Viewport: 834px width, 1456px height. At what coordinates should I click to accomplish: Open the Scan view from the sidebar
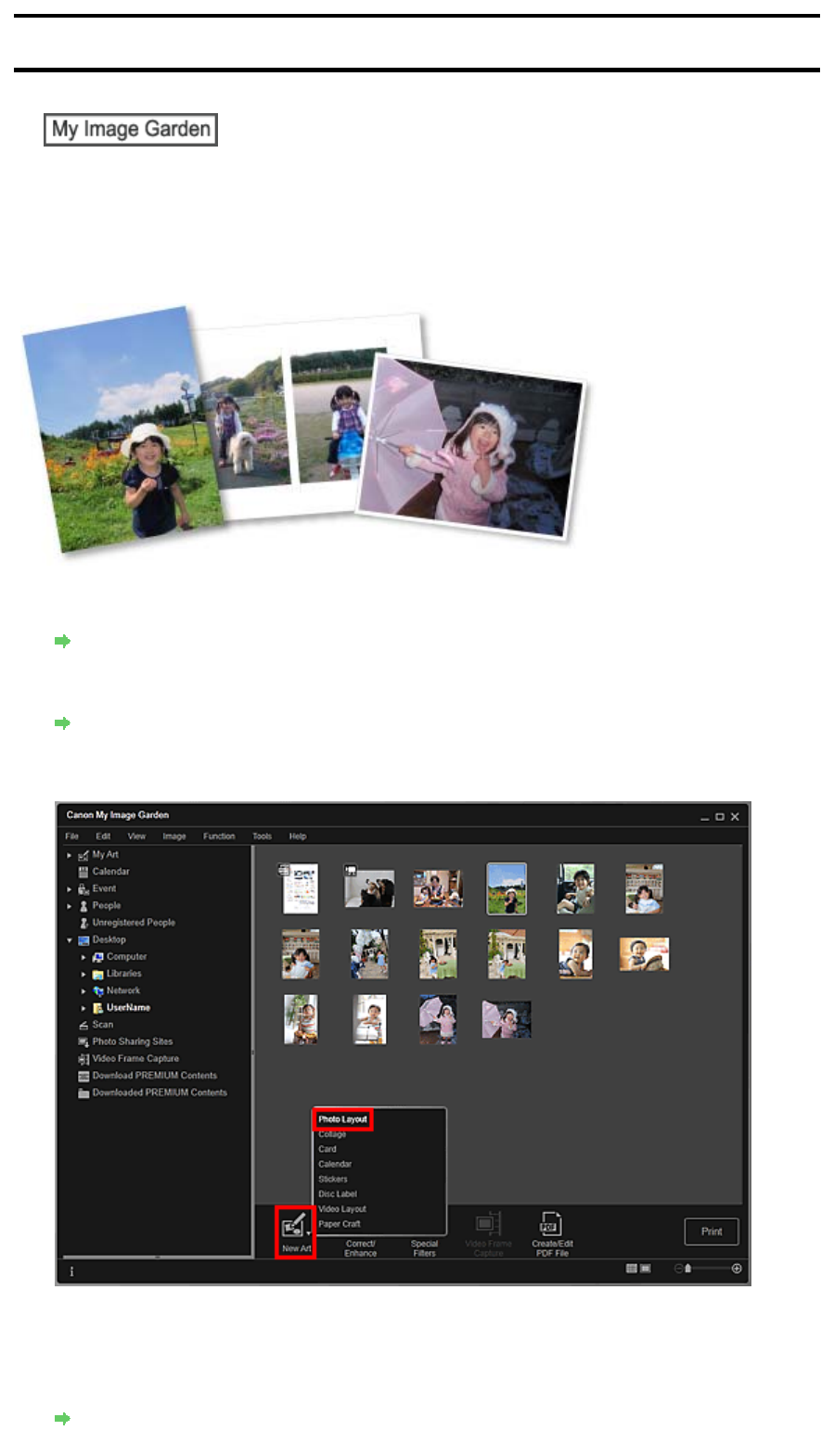click(x=102, y=1025)
